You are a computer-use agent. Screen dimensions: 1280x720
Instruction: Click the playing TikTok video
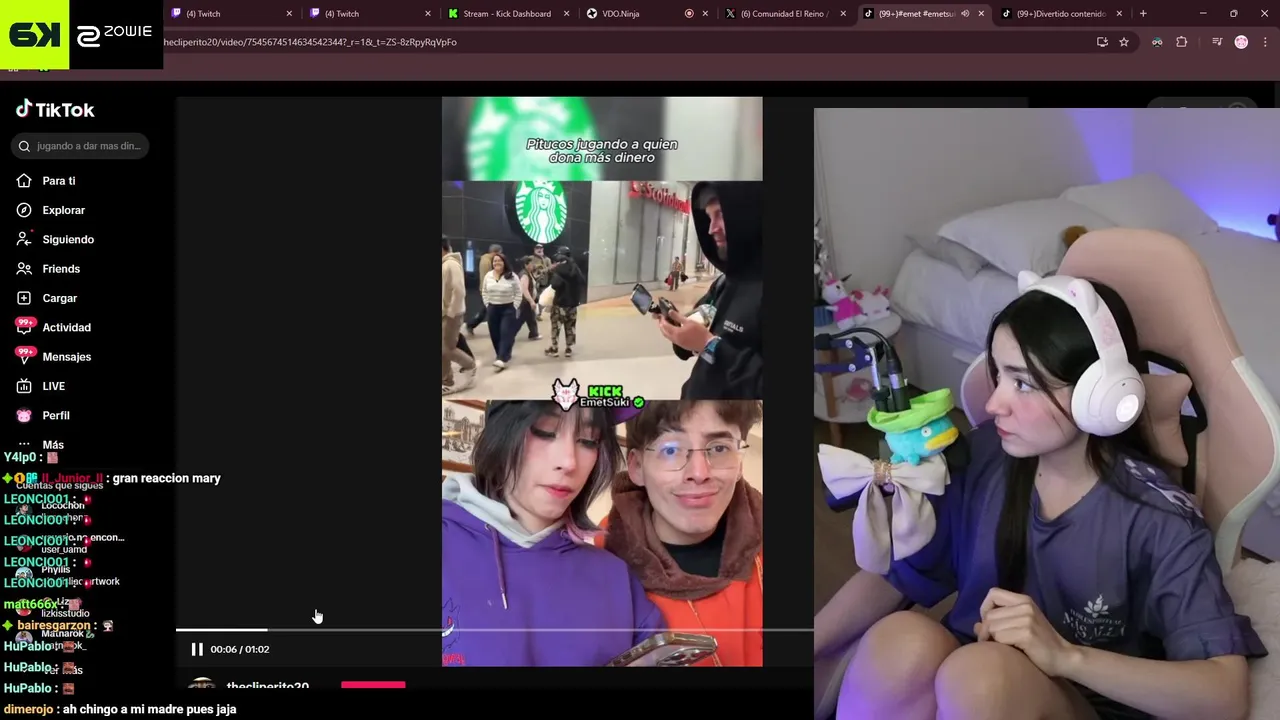pyautogui.click(x=602, y=381)
